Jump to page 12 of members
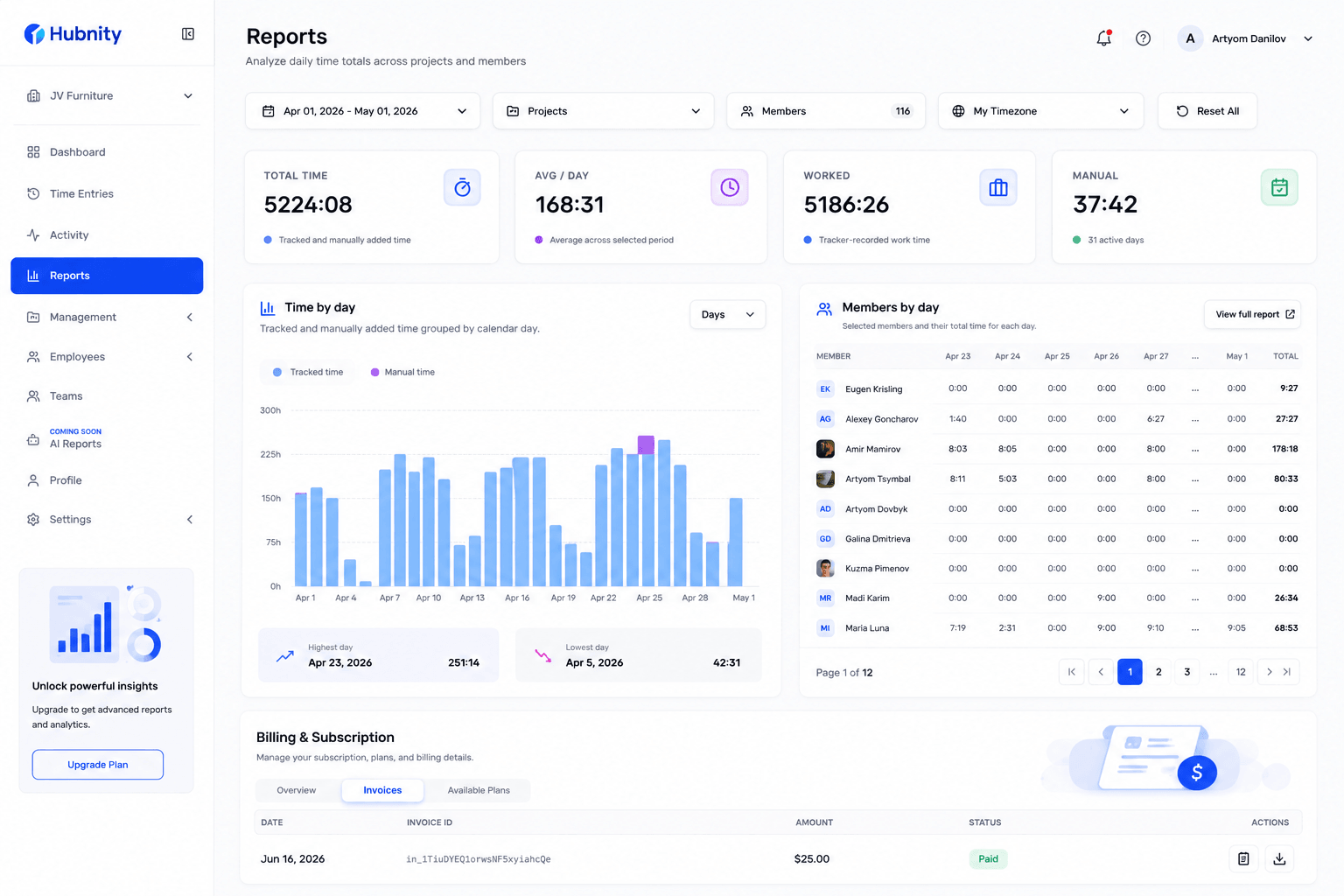This screenshot has width=1344, height=896. [x=1241, y=672]
